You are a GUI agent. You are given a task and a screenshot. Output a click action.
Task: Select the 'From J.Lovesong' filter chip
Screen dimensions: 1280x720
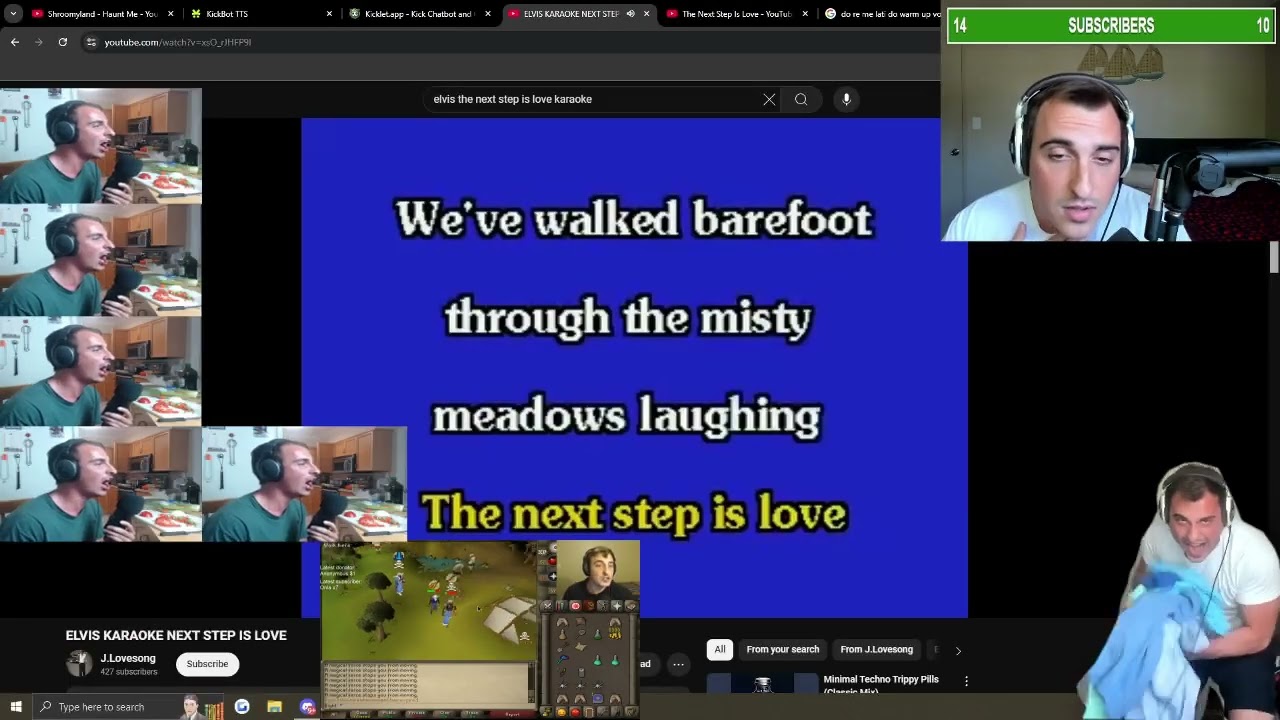(x=876, y=650)
